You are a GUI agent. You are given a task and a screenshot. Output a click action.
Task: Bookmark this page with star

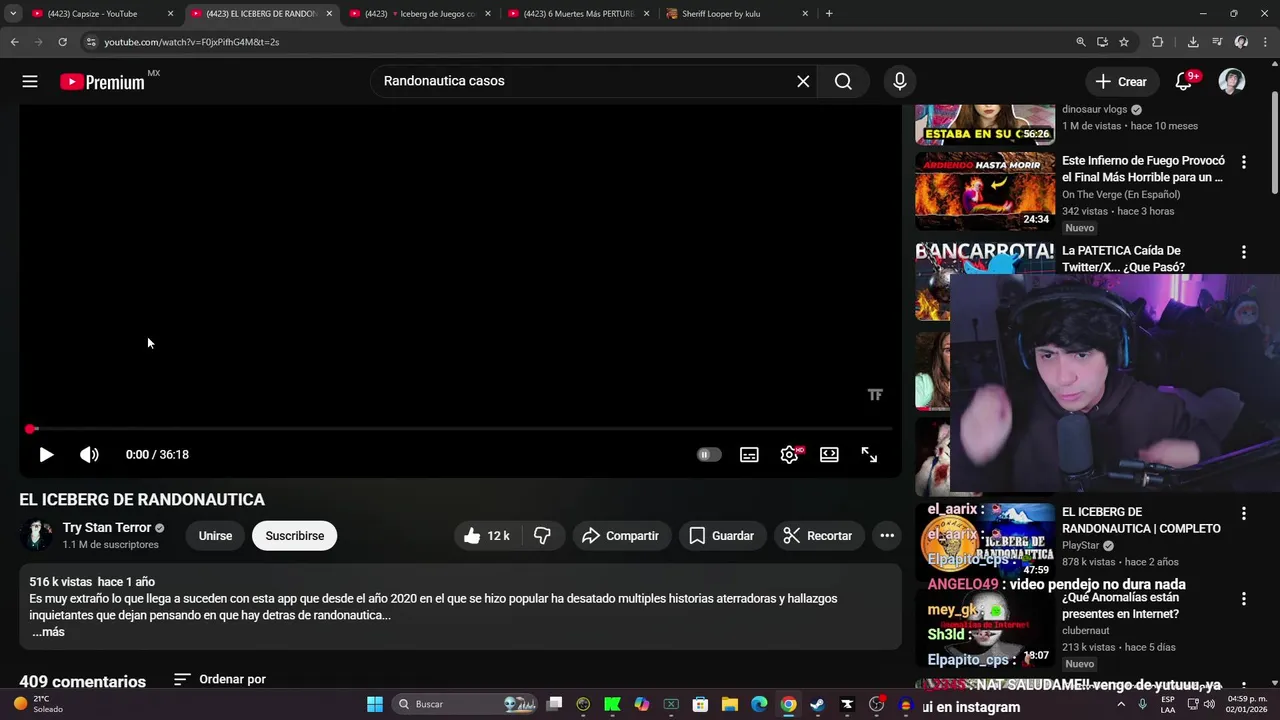coord(1124,42)
